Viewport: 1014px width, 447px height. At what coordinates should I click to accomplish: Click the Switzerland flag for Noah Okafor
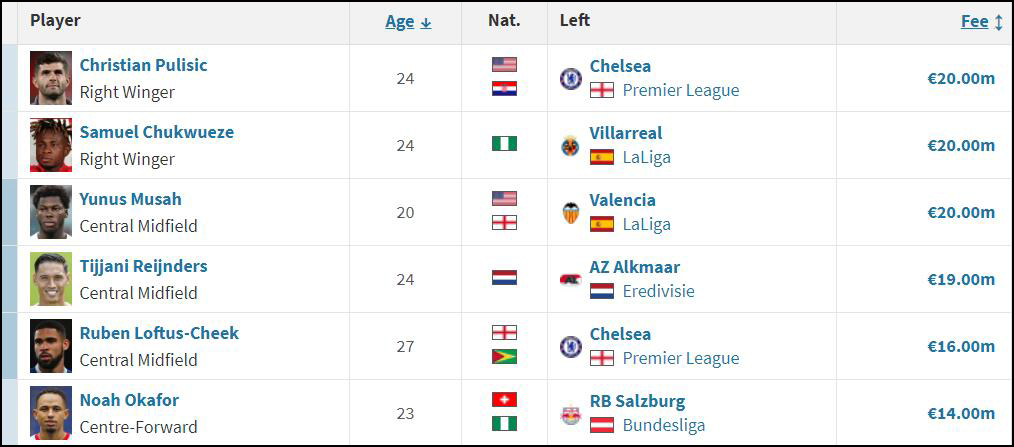[x=504, y=400]
